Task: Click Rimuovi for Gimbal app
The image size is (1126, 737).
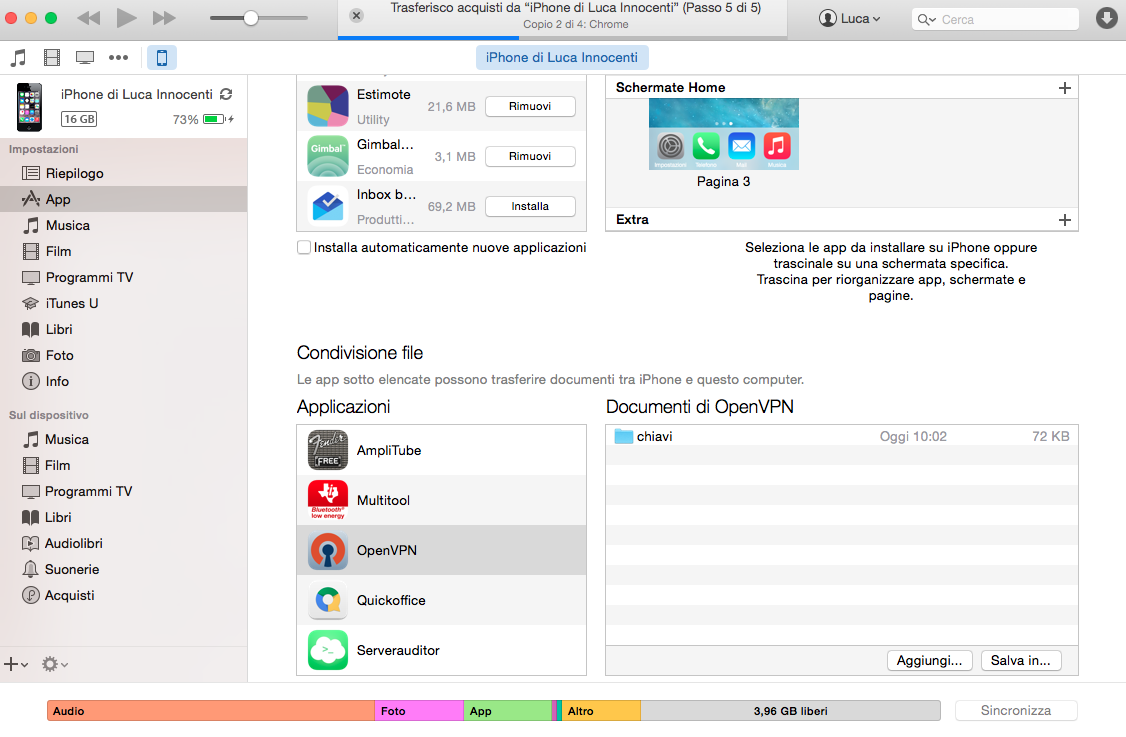Action: (x=530, y=156)
